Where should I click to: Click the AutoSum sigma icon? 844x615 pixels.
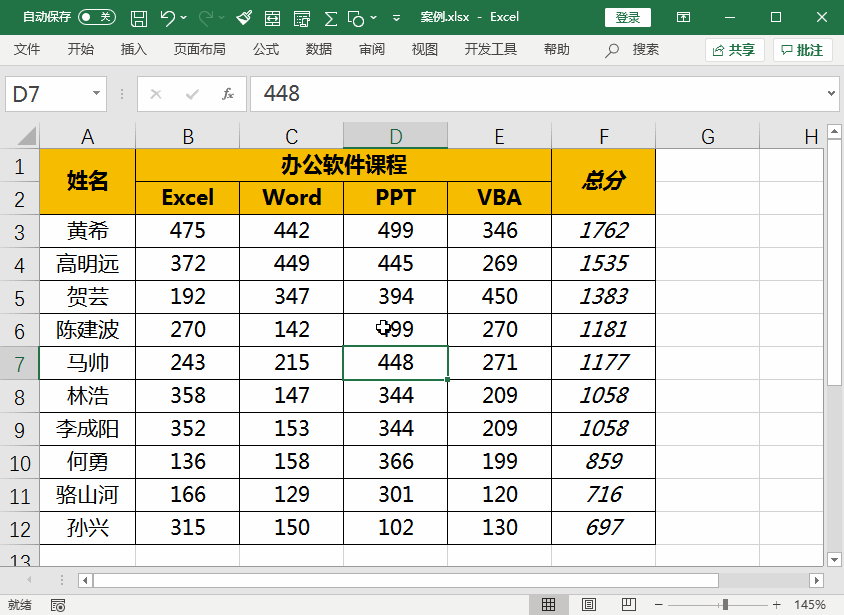pyautogui.click(x=330, y=19)
